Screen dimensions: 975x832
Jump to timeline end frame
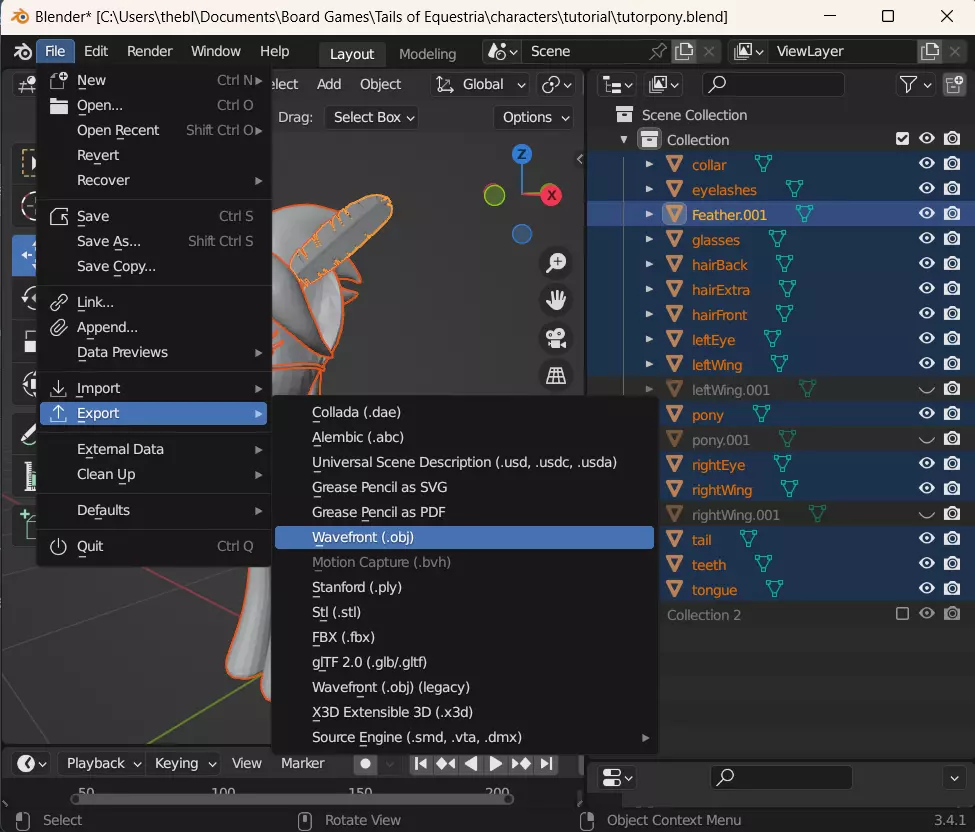click(x=546, y=764)
